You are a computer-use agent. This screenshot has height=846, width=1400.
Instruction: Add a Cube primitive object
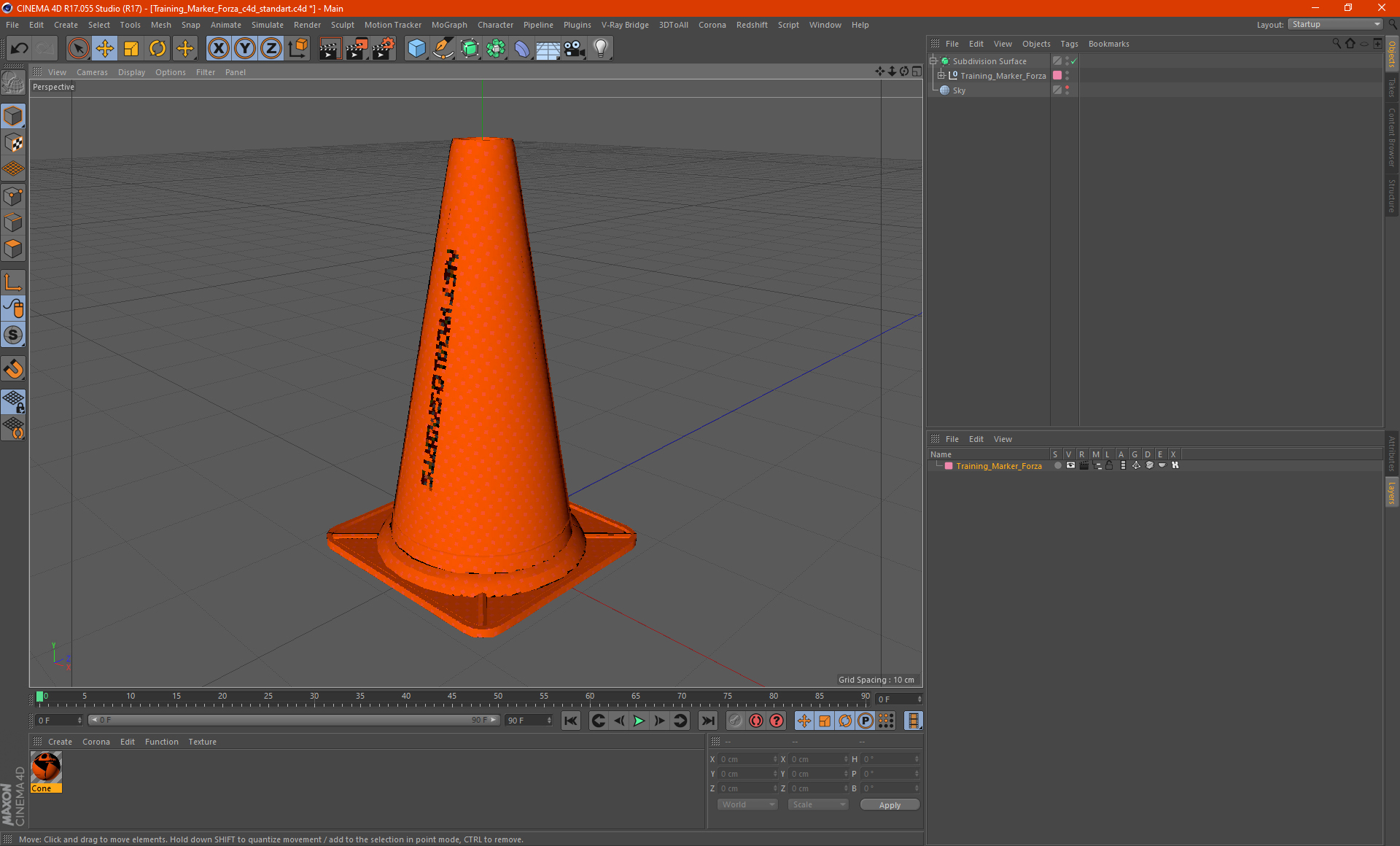416,49
